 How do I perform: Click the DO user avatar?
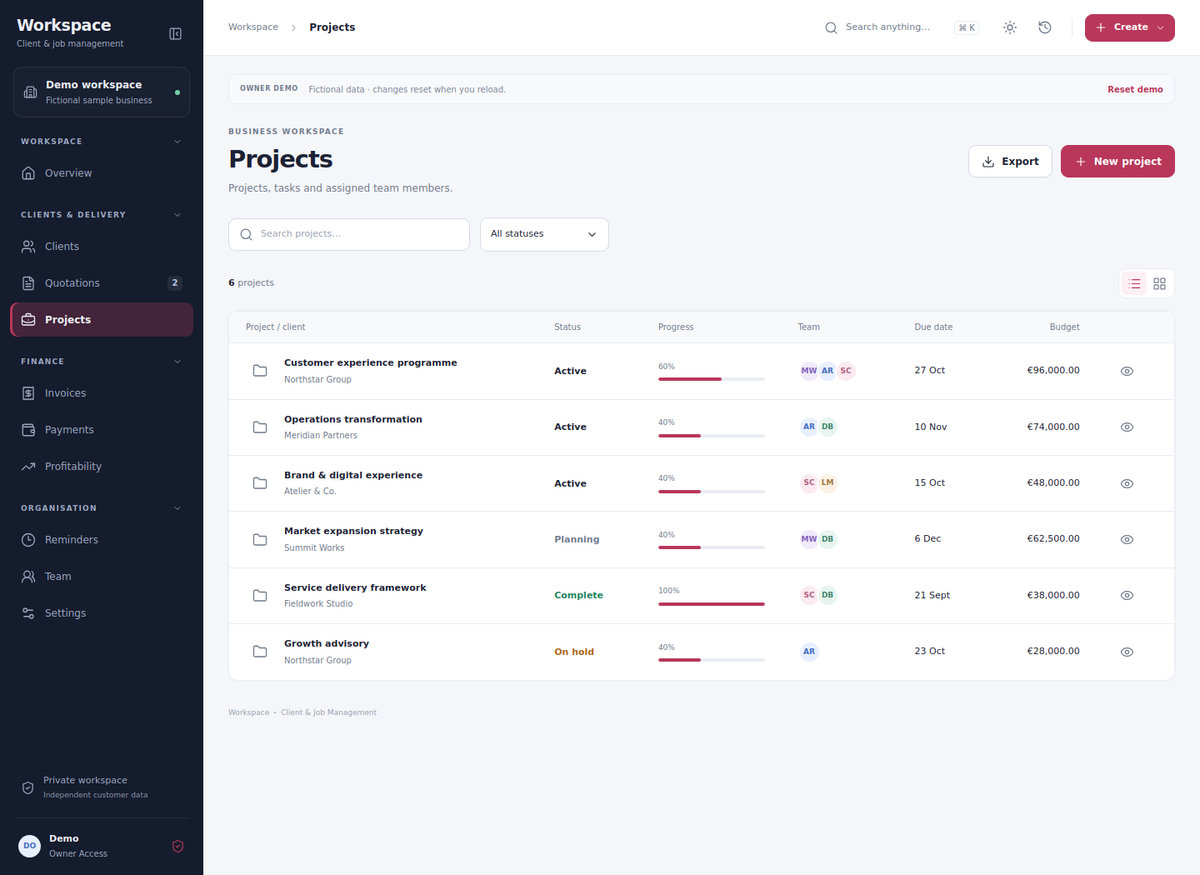[30, 846]
